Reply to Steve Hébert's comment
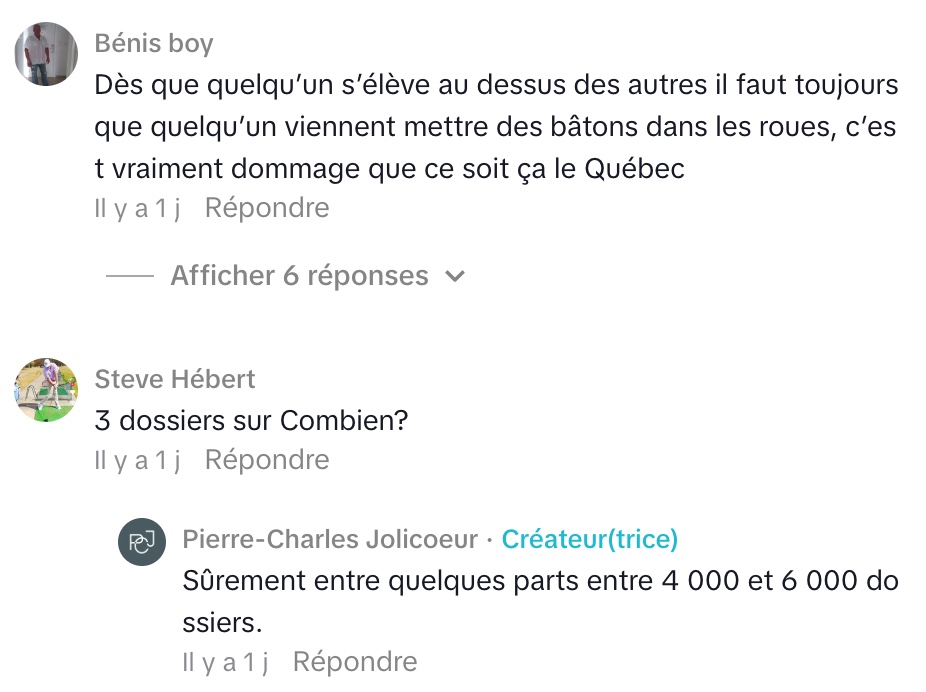Screen dimensions: 926x692 [x=266, y=460]
